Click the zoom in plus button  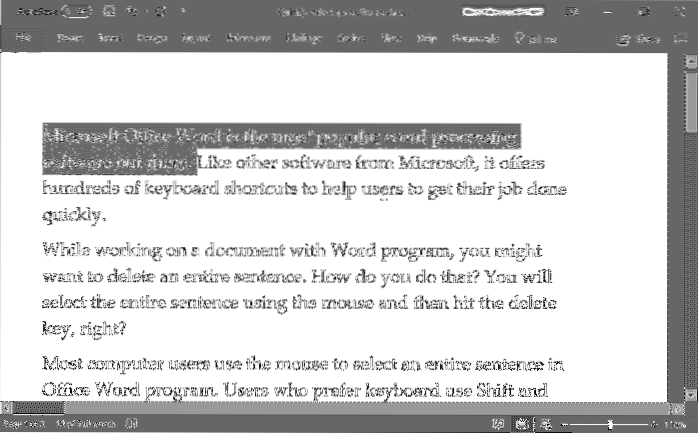click(x=653, y=425)
